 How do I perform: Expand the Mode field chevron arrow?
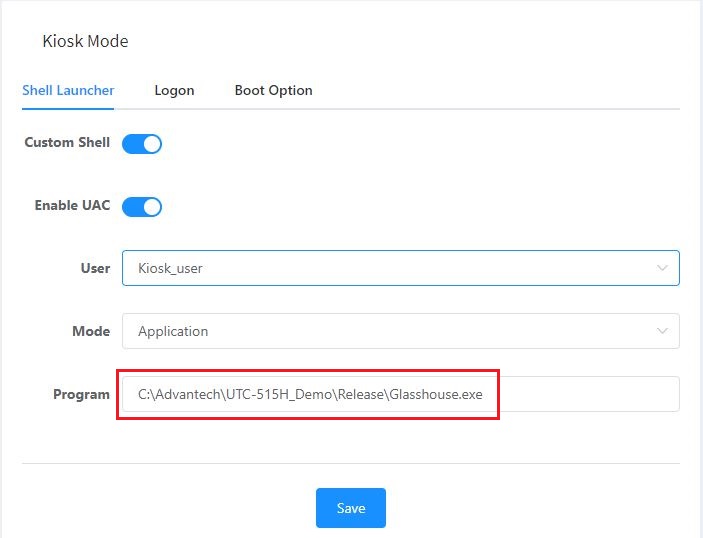click(x=662, y=331)
